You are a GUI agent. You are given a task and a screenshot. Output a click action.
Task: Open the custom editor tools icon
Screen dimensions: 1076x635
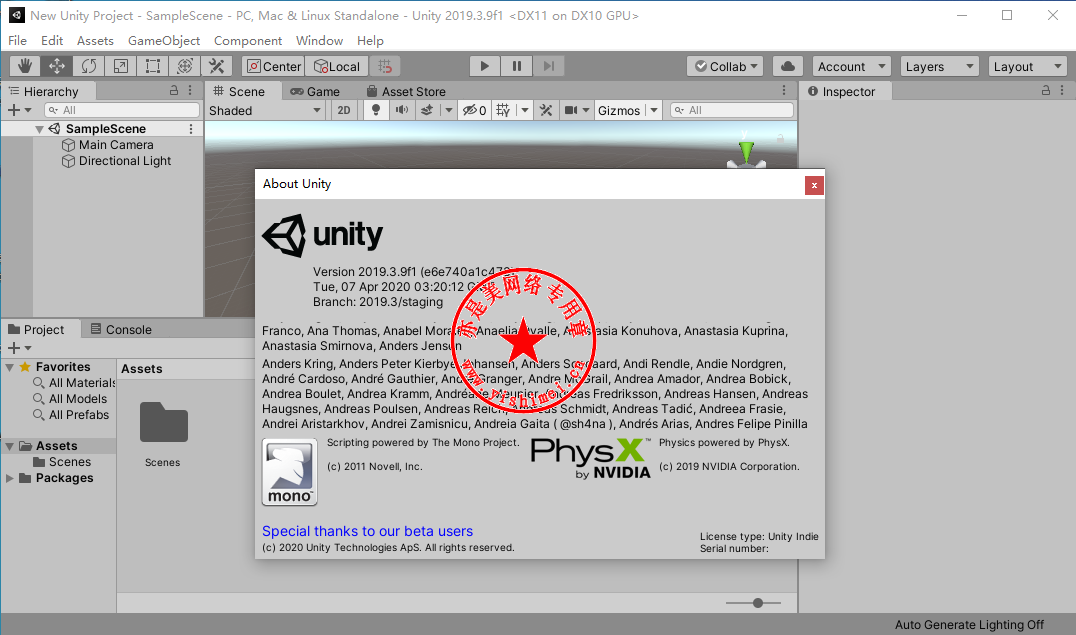tap(217, 66)
